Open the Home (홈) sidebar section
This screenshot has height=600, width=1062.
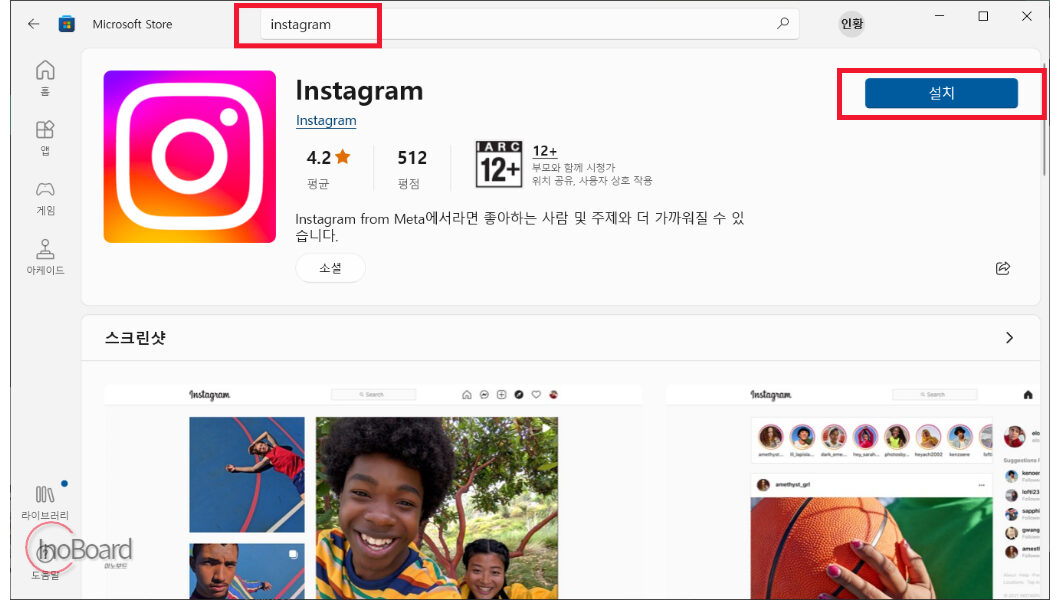tap(45, 78)
